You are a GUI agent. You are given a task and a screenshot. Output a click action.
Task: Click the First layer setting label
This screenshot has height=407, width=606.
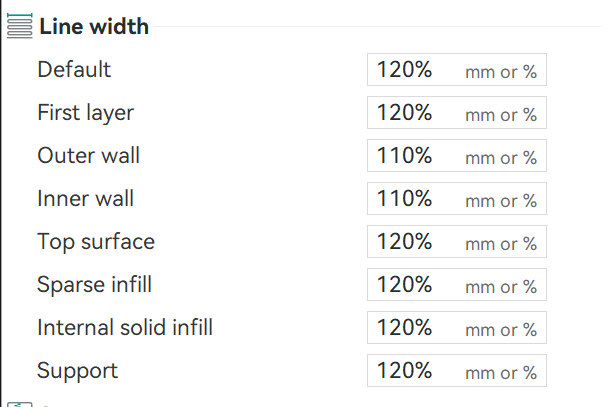point(85,113)
